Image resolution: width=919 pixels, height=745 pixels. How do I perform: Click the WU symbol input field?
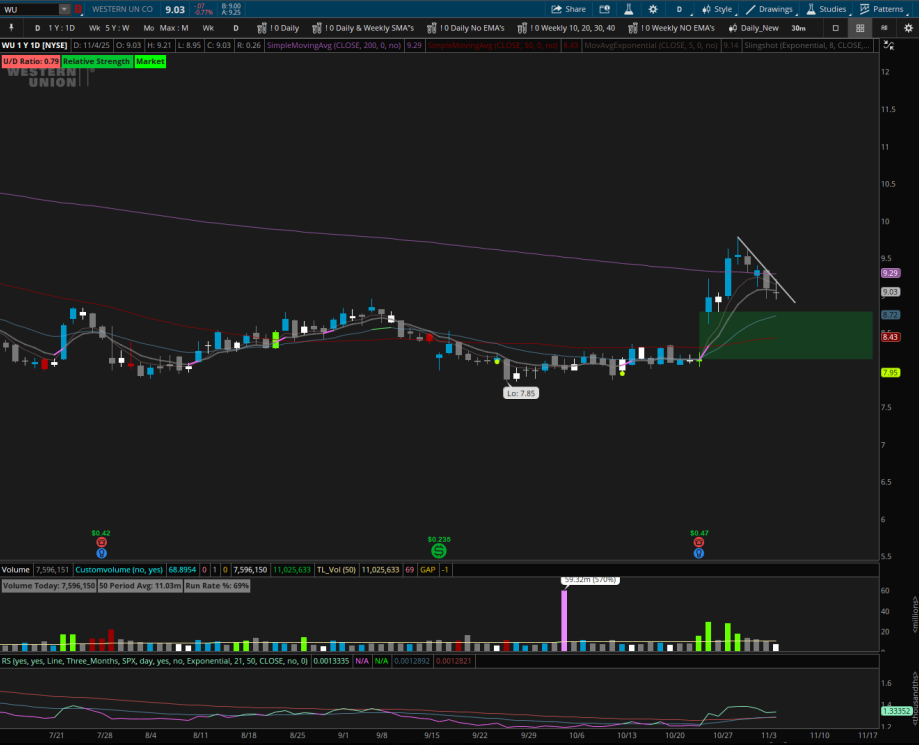pyautogui.click(x=30, y=9)
